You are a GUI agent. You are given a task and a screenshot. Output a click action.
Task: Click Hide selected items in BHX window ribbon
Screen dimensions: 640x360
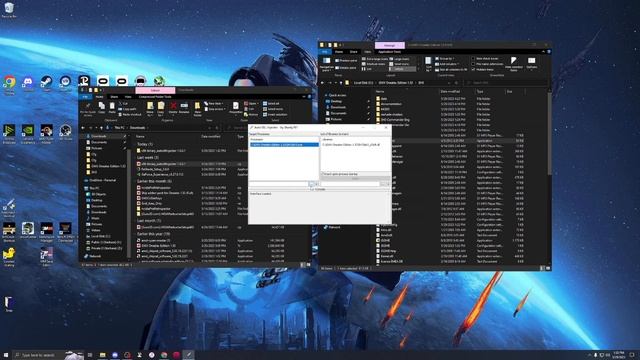[514, 64]
